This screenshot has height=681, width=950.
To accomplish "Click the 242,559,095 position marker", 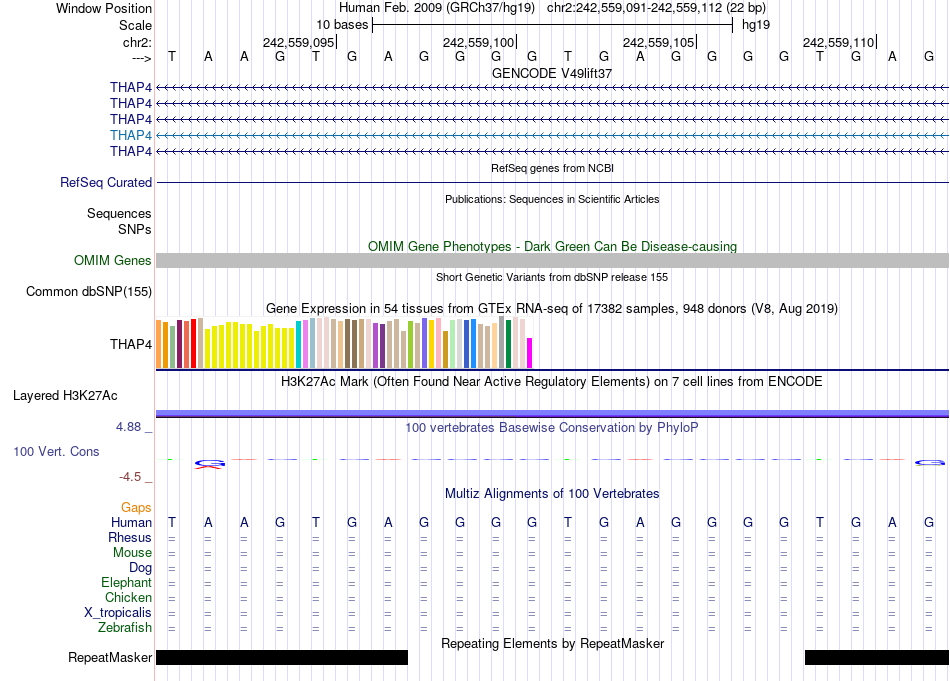I will pyautogui.click(x=299, y=42).
